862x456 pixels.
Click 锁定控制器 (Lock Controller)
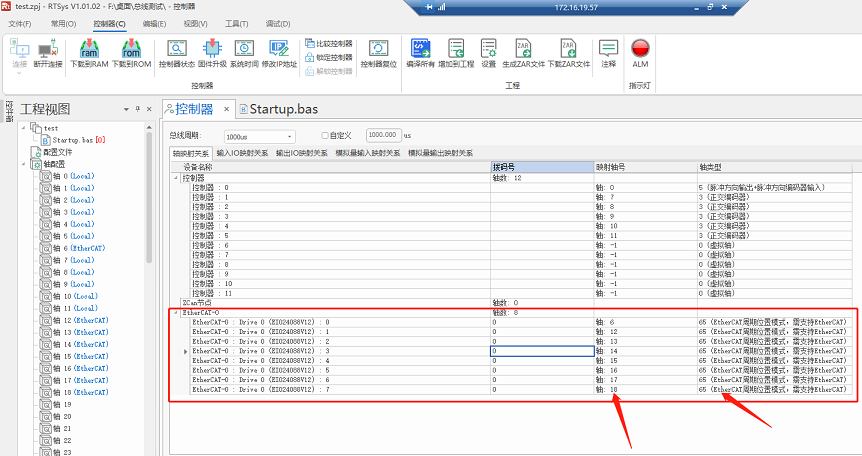(329, 57)
